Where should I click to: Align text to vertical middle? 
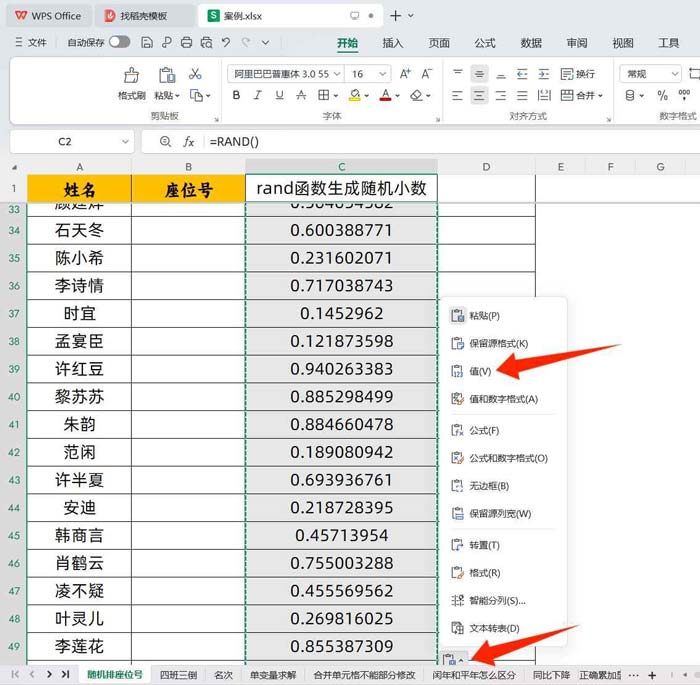pyautogui.click(x=479, y=74)
